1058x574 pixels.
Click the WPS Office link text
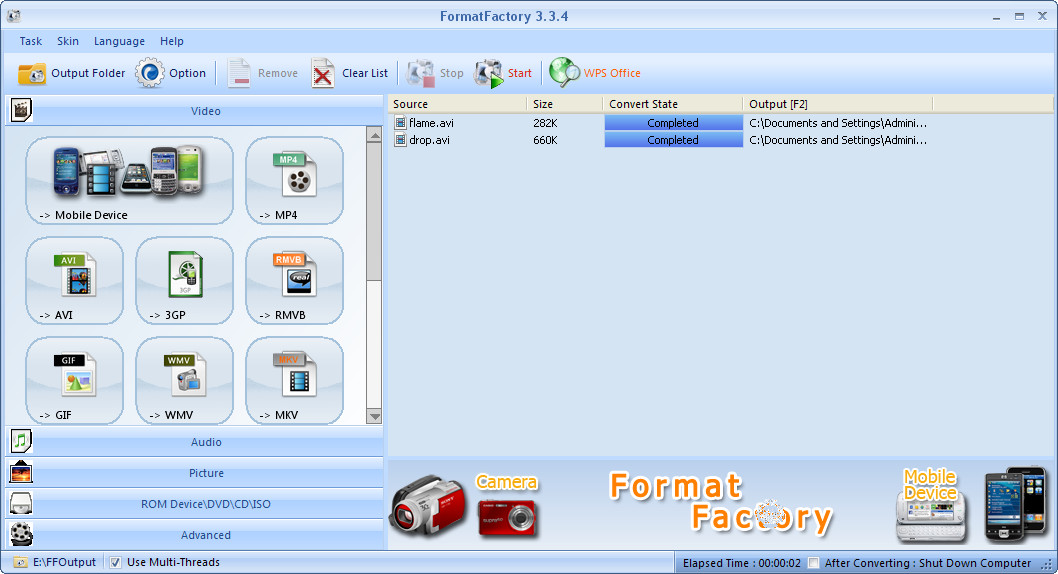(x=612, y=73)
